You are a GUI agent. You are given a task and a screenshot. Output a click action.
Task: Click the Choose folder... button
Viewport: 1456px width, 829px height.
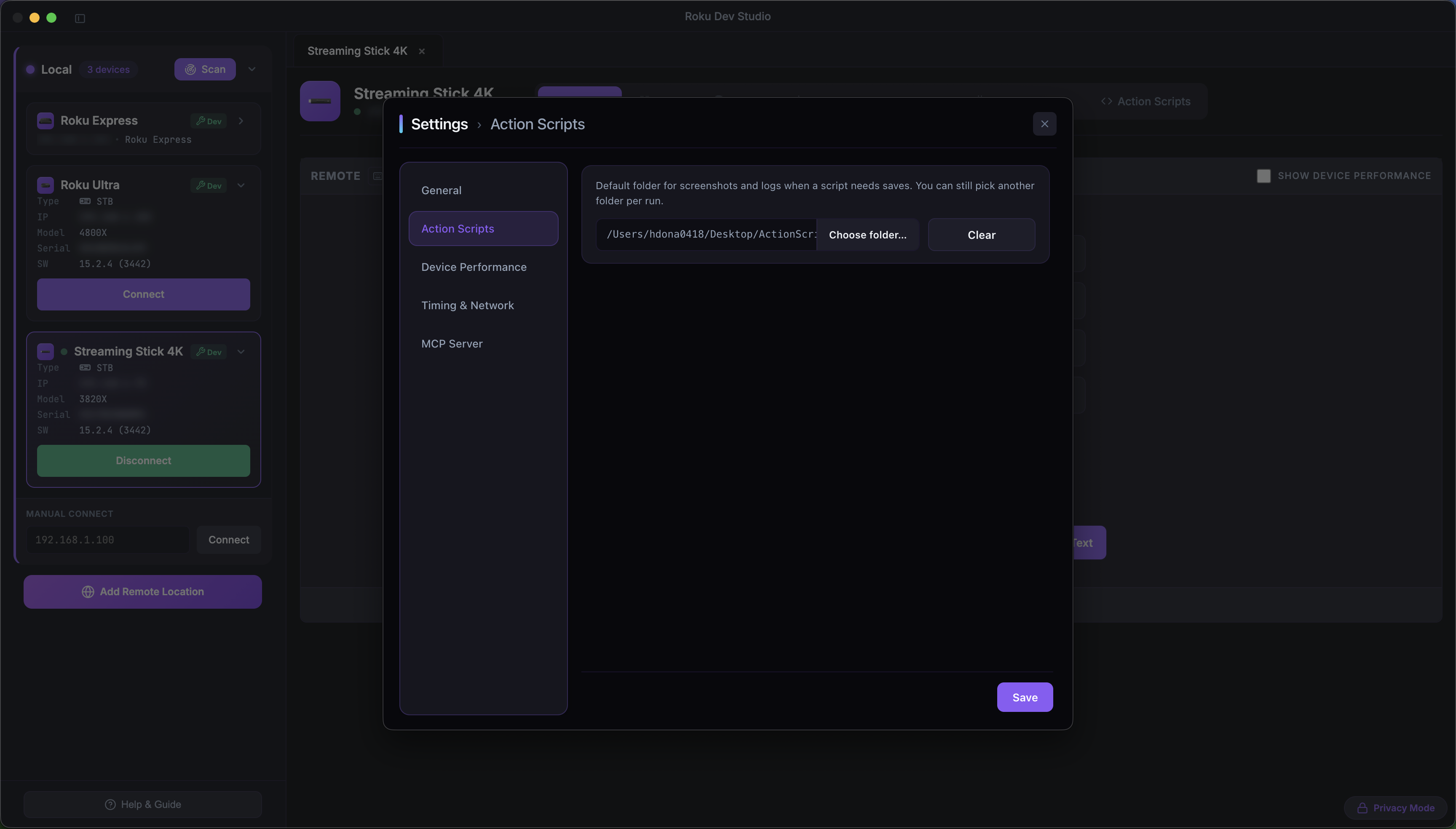[867, 235]
